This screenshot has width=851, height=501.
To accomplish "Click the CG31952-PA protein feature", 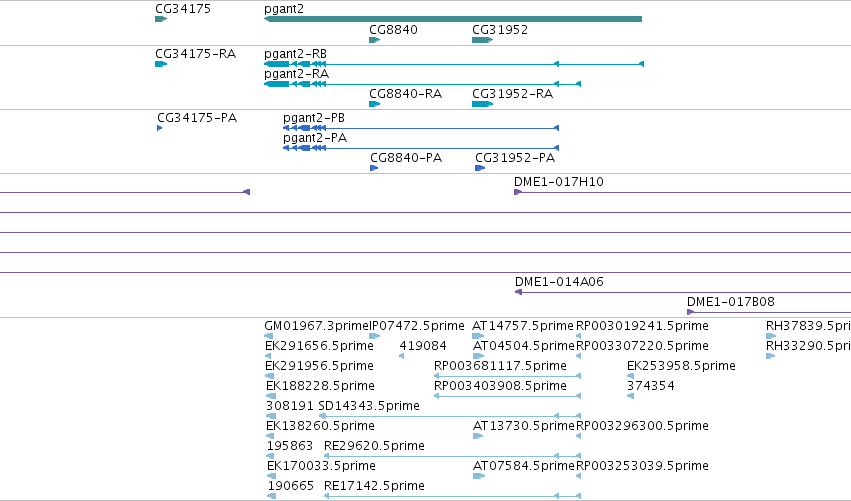I will (480, 168).
